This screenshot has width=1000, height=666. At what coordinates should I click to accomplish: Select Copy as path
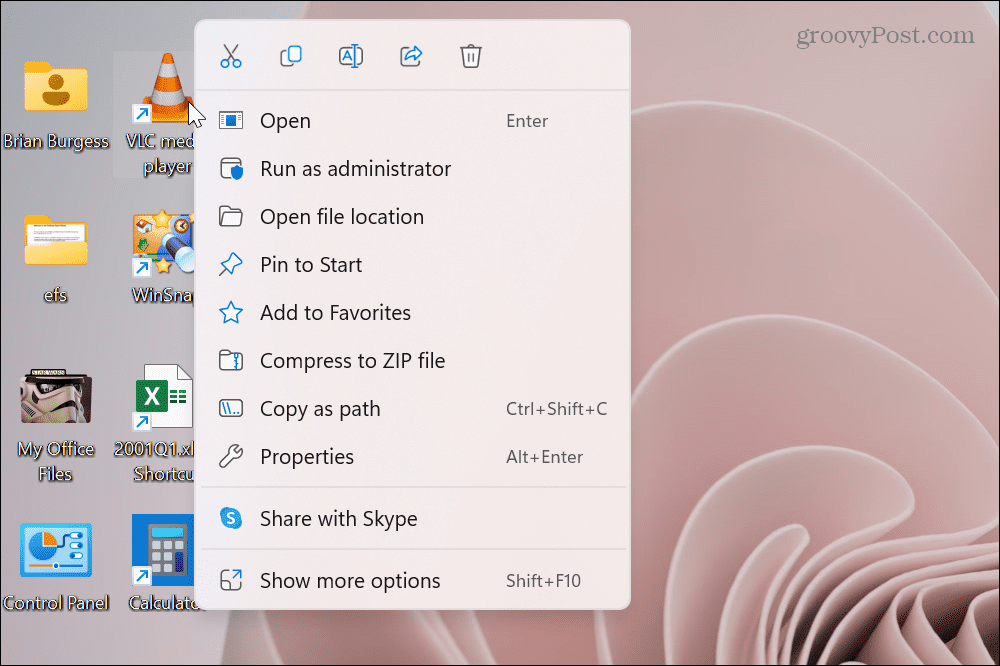coord(413,408)
